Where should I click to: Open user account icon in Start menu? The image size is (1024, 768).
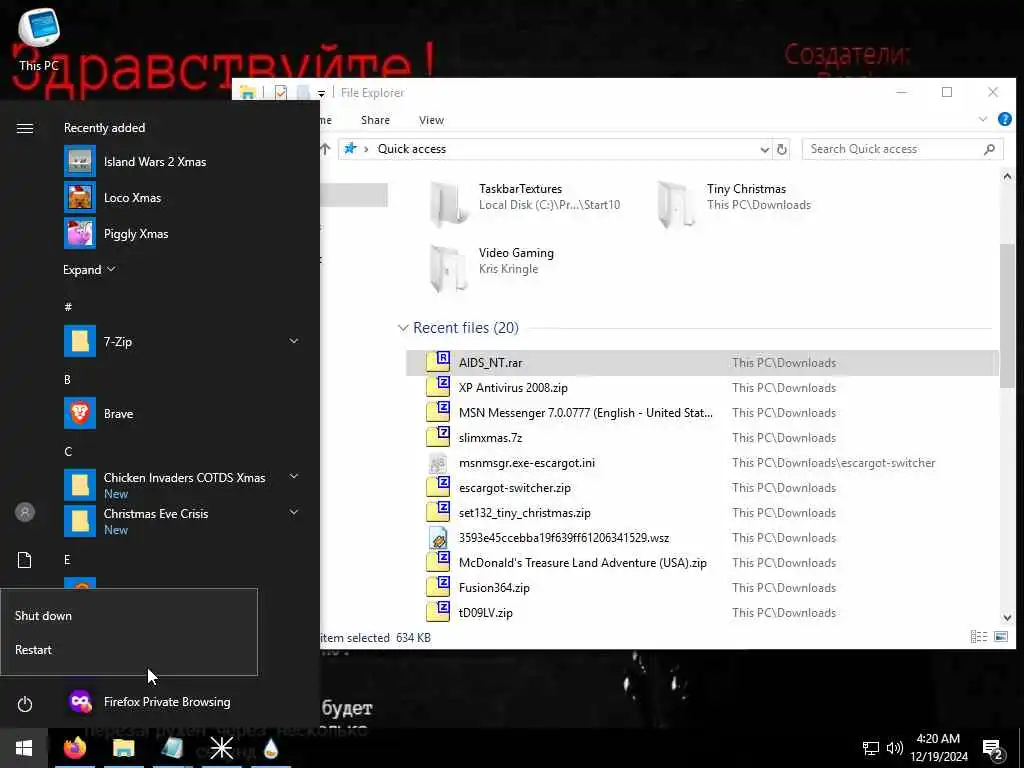tap(25, 512)
